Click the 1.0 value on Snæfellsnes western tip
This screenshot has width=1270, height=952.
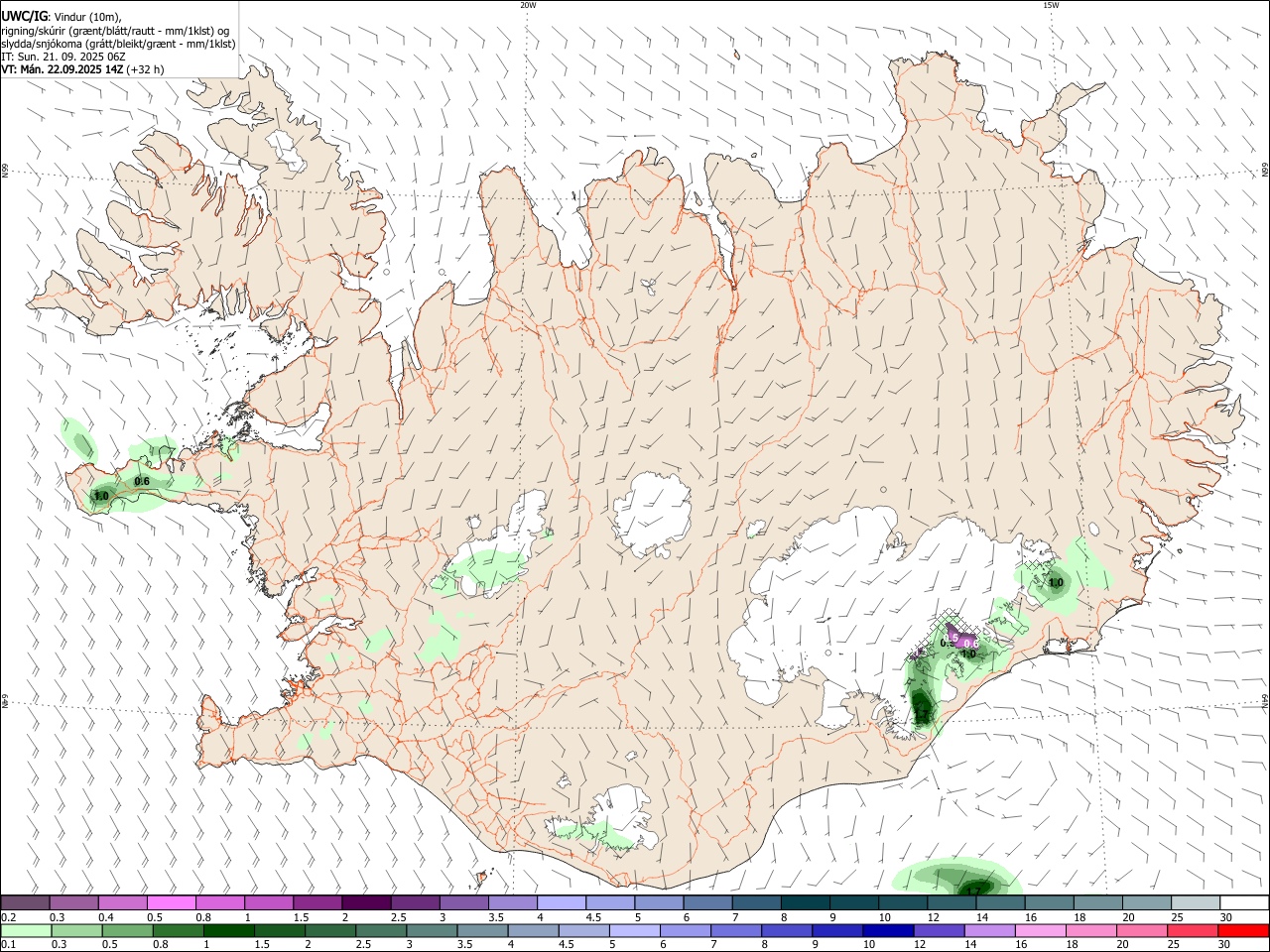point(101,496)
